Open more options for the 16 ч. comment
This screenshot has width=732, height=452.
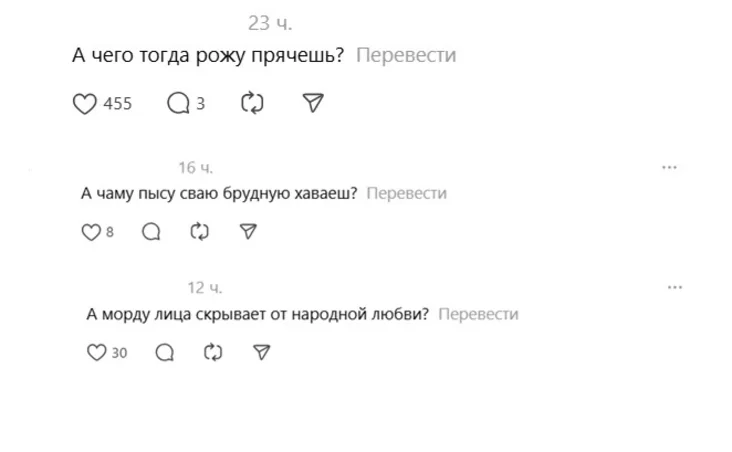(x=669, y=167)
